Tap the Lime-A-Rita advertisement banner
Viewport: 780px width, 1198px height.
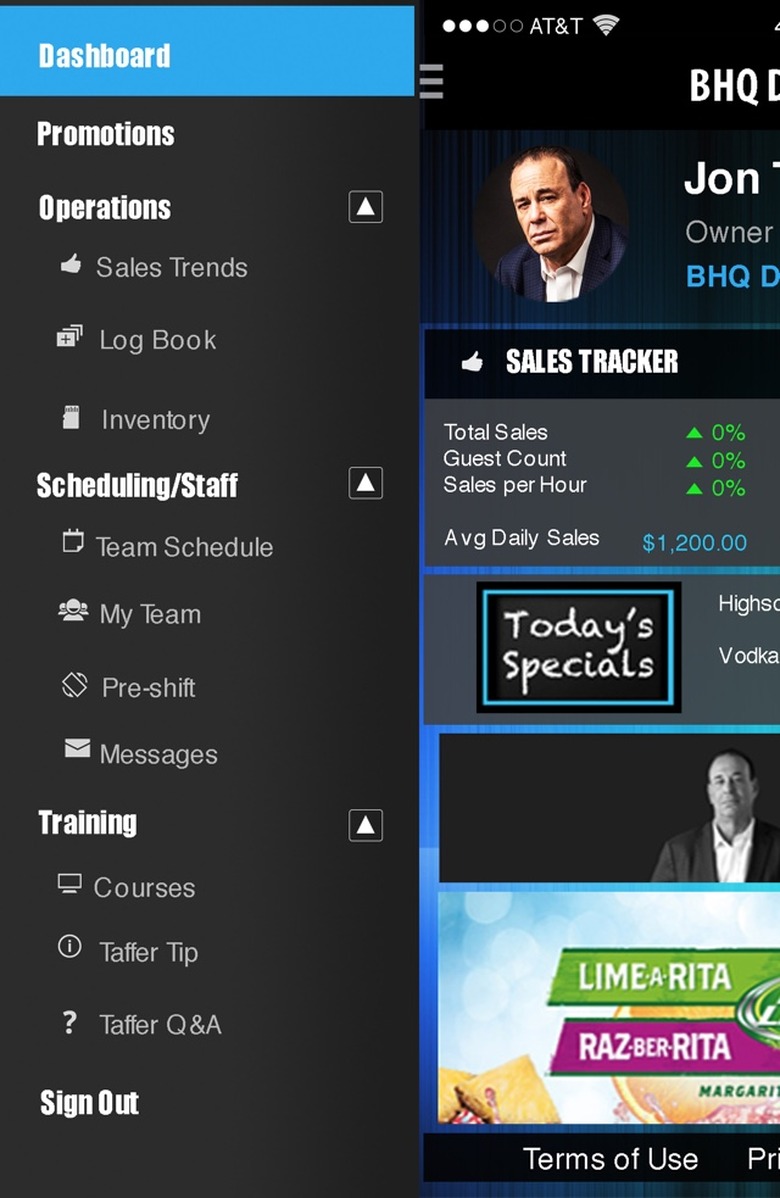[x=609, y=1007]
